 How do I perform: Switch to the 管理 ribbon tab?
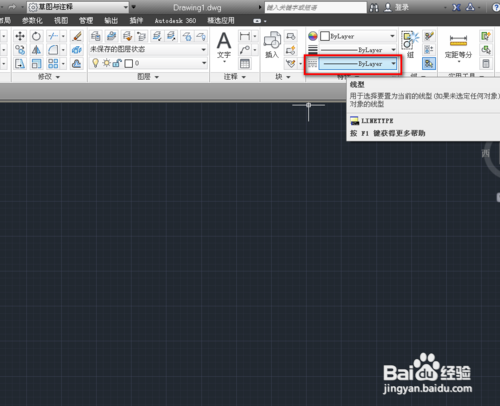click(86, 21)
